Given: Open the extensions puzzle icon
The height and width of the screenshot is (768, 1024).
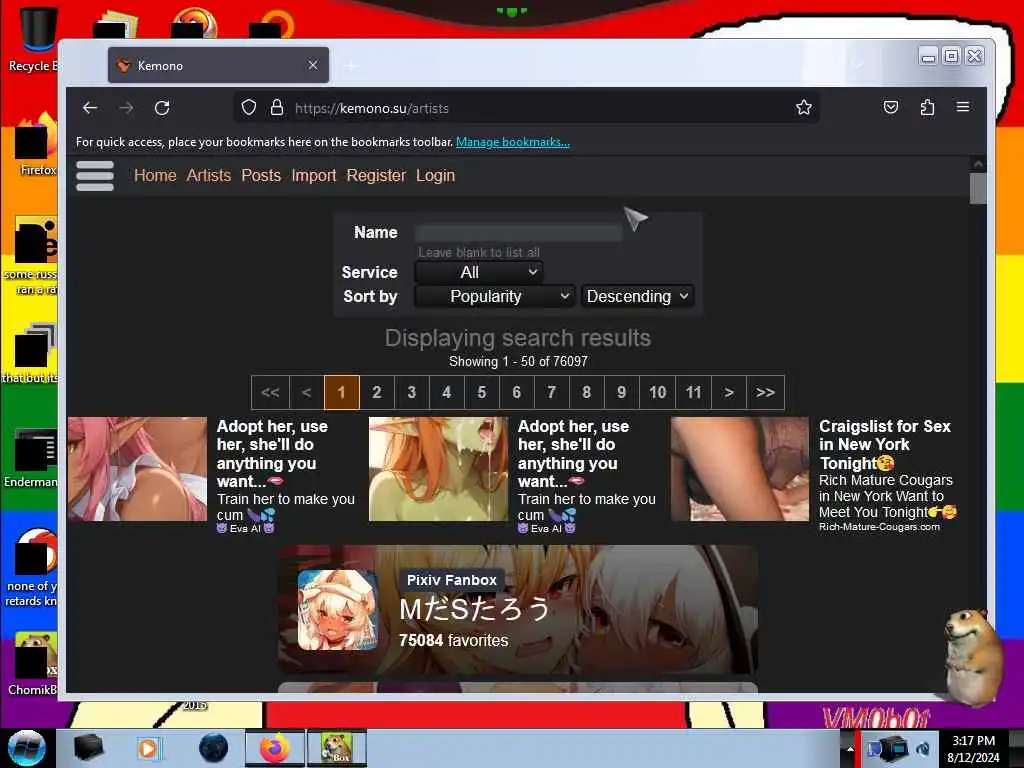Looking at the screenshot, I should pyautogui.click(x=927, y=107).
